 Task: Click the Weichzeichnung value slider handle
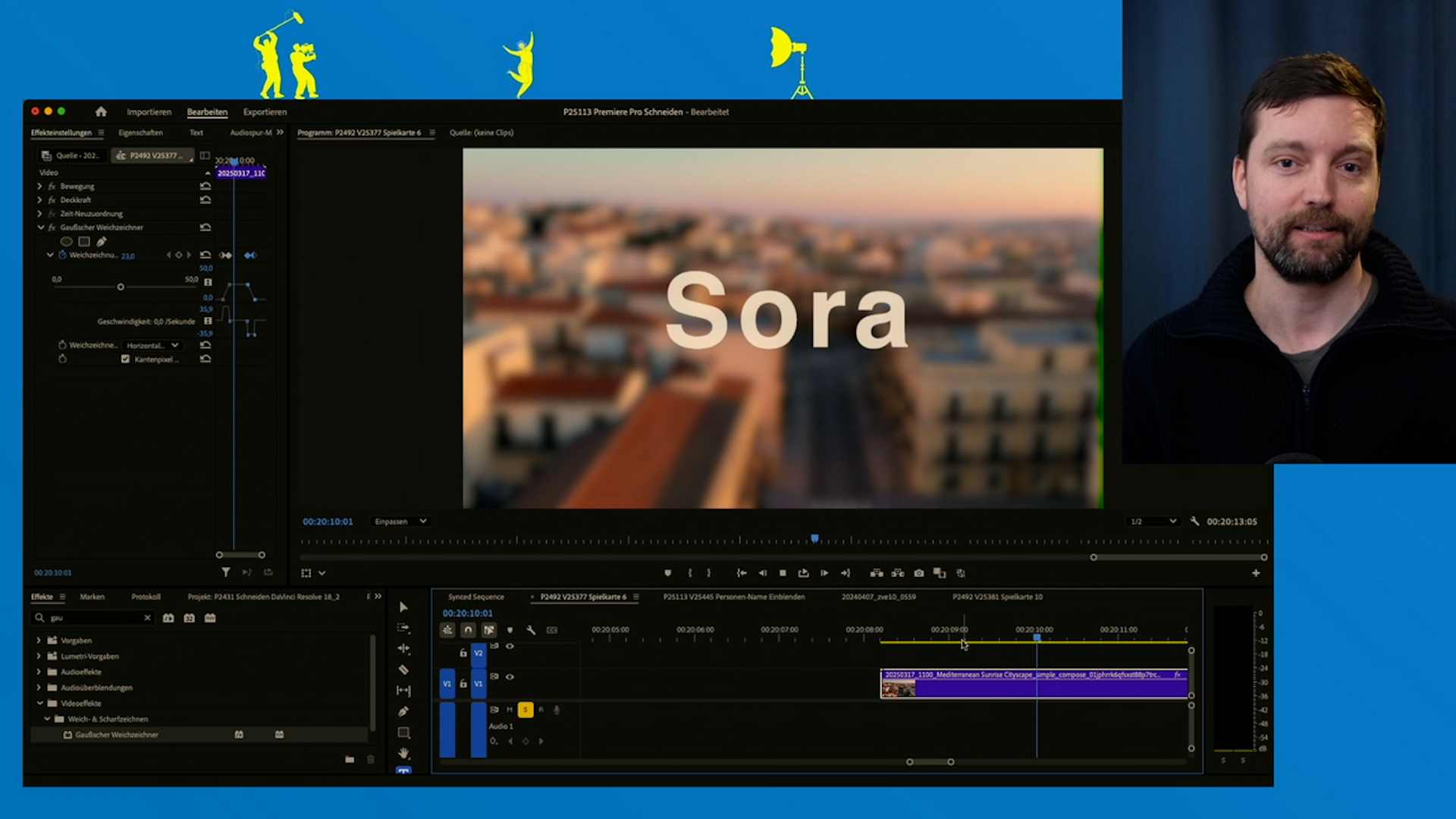(121, 287)
